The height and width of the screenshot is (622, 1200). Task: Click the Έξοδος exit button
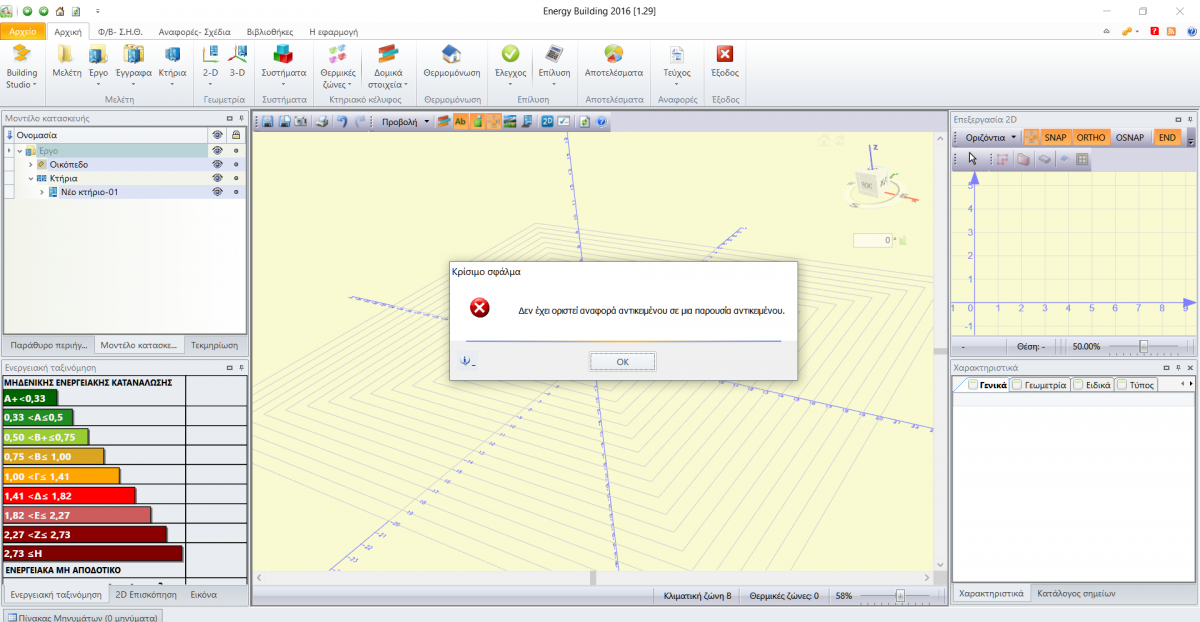(725, 62)
